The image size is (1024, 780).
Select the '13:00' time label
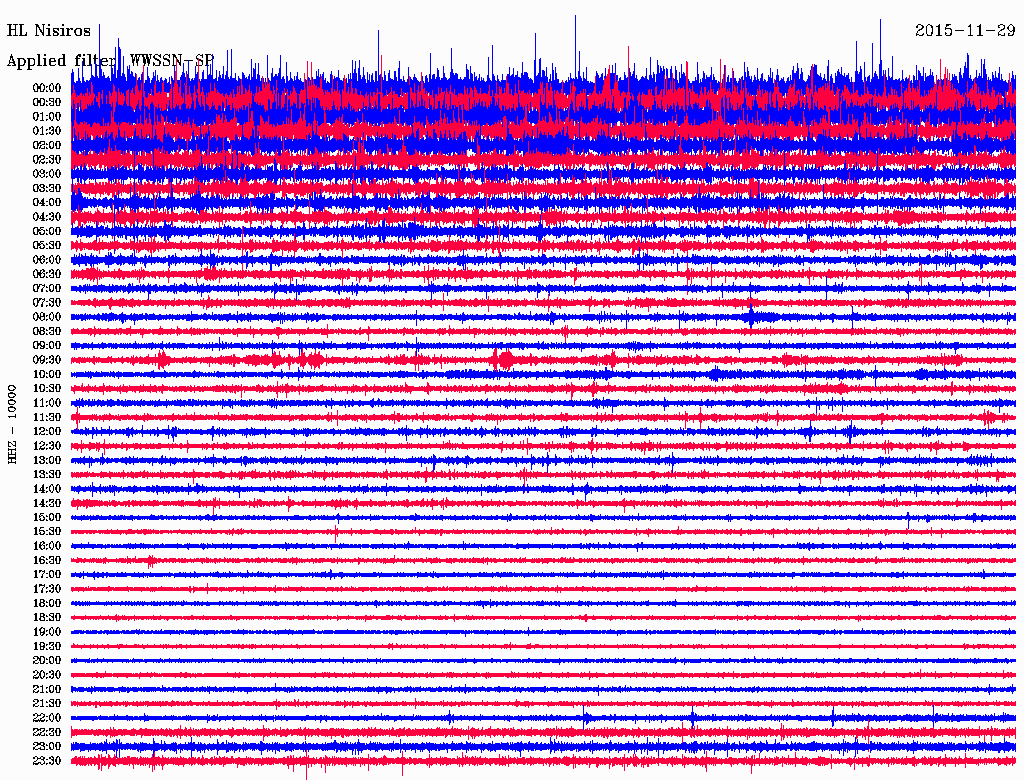click(47, 461)
